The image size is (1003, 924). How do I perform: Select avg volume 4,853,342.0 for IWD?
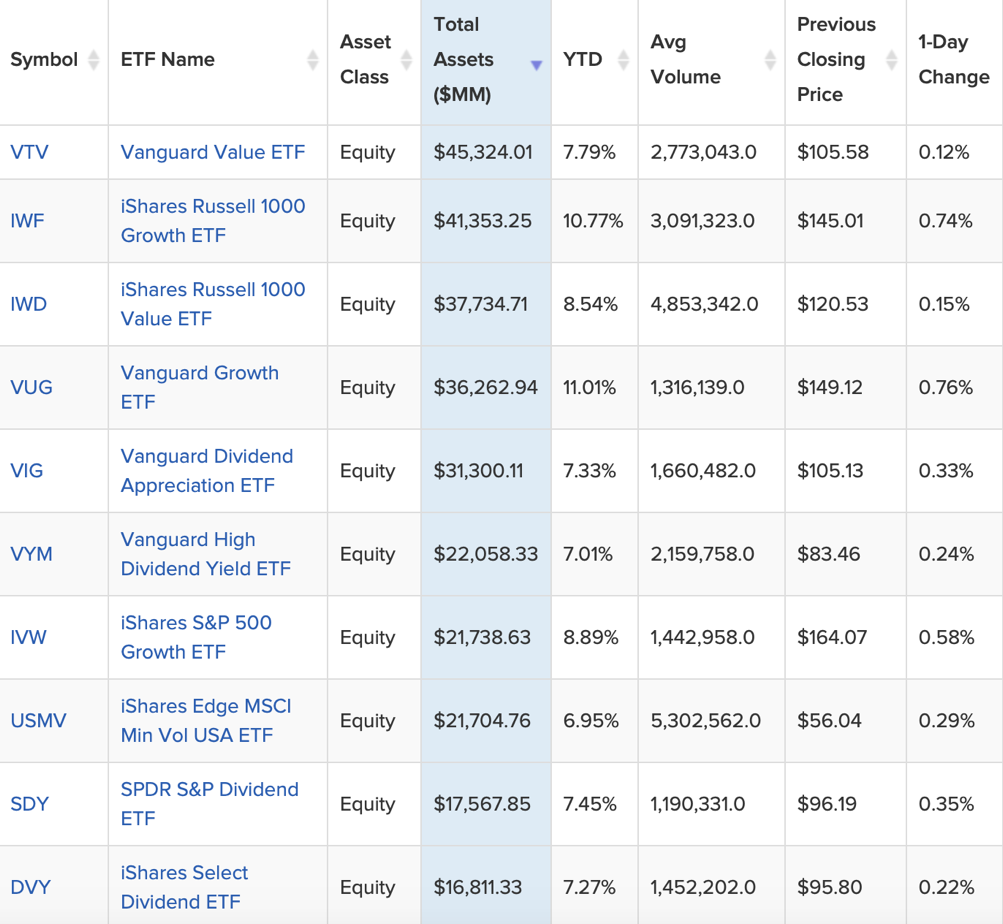click(704, 304)
